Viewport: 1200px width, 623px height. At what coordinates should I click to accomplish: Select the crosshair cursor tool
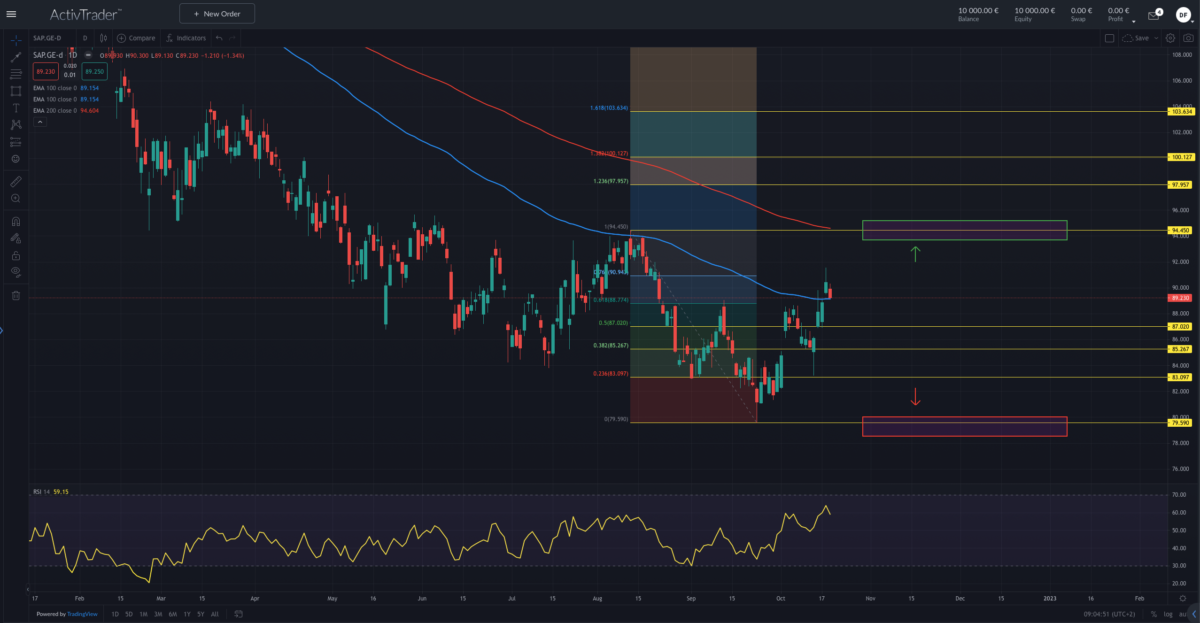coord(15,39)
